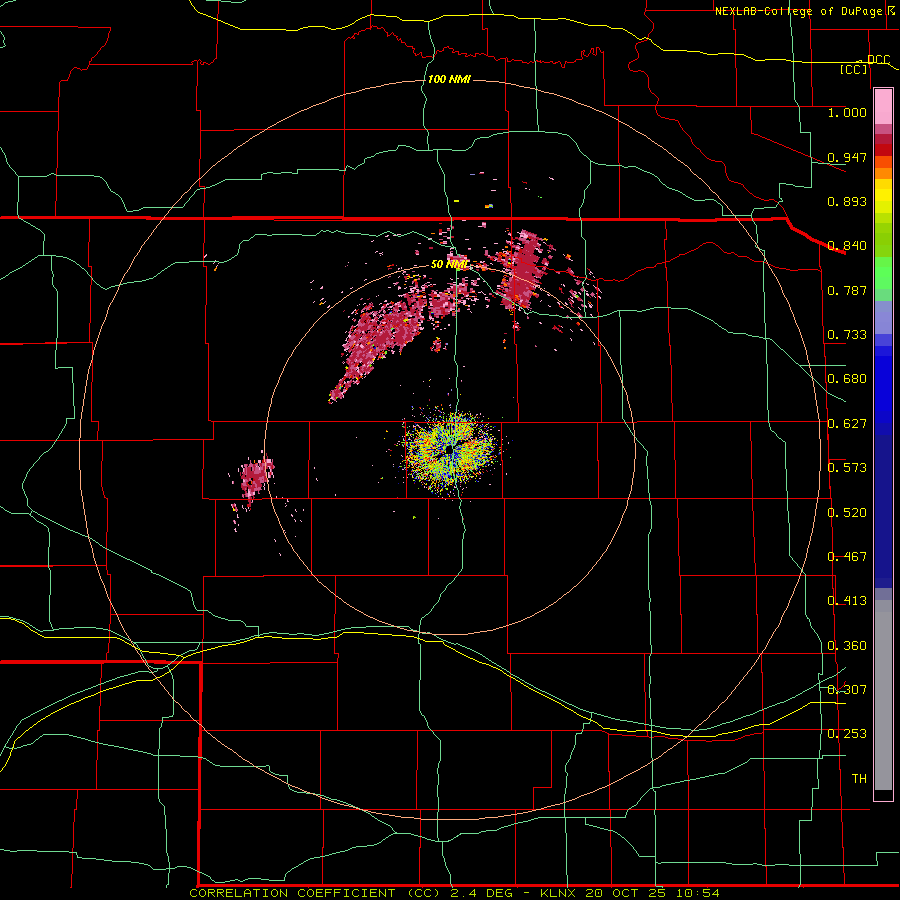
Task: Click the 50 NMI range ring label
Action: 449,264
